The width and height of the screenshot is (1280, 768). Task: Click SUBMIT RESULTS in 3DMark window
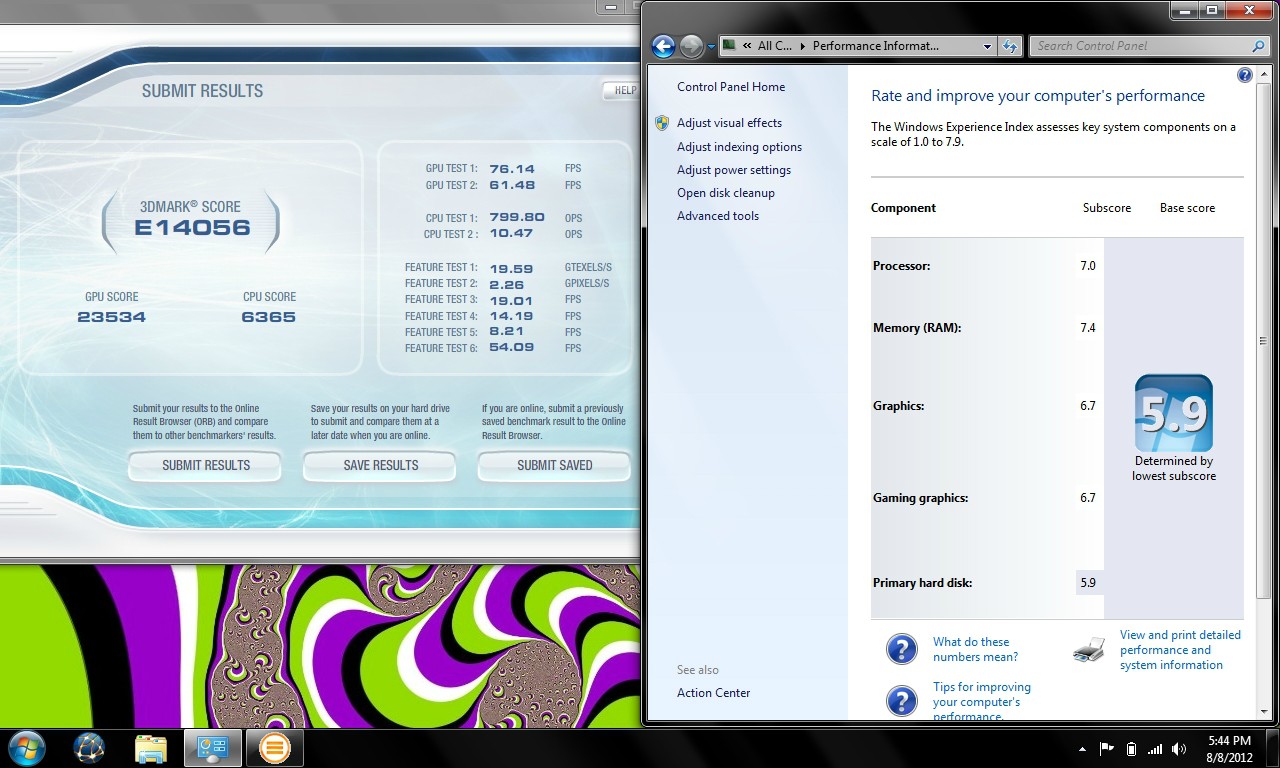(206, 466)
